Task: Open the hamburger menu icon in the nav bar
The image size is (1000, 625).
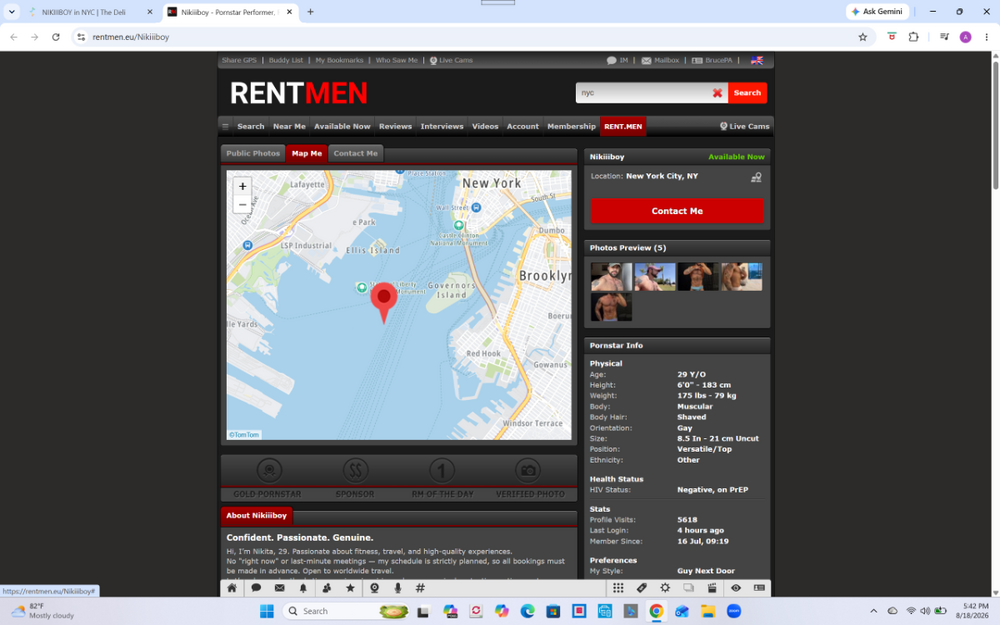Action: point(225,126)
